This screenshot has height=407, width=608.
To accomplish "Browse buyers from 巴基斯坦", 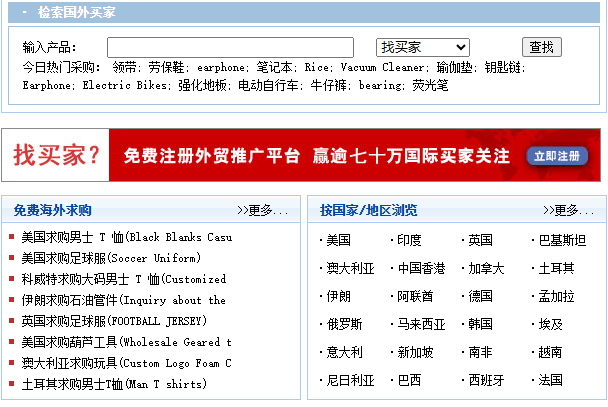I will click(x=562, y=240).
